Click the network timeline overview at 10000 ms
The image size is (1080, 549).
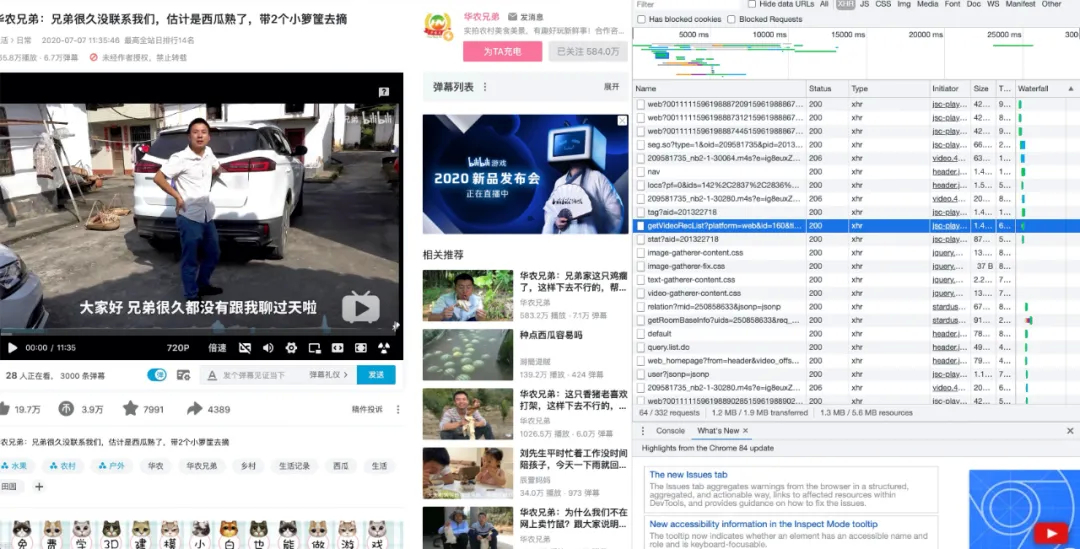(x=769, y=34)
